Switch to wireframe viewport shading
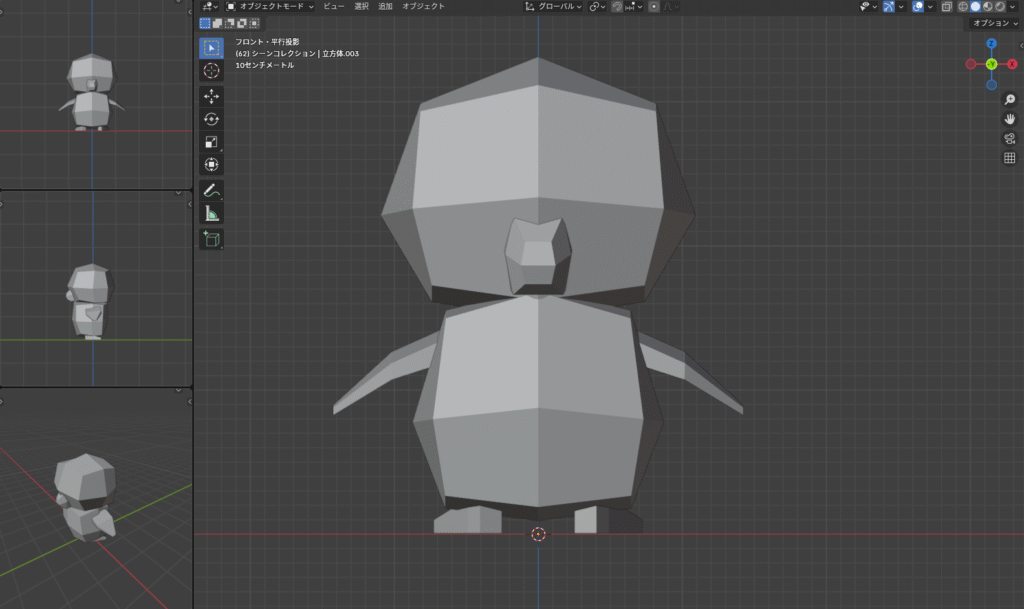The image size is (1024, 609). click(x=963, y=6)
